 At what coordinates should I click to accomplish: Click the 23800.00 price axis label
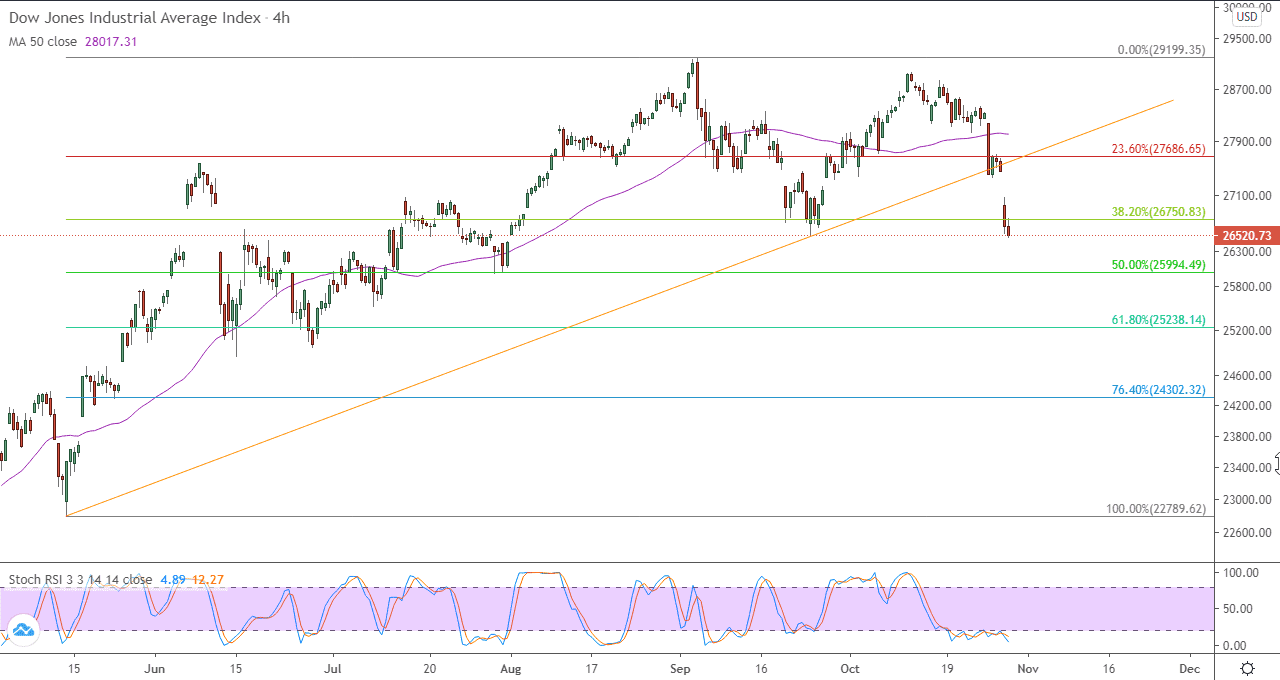(x=1246, y=437)
